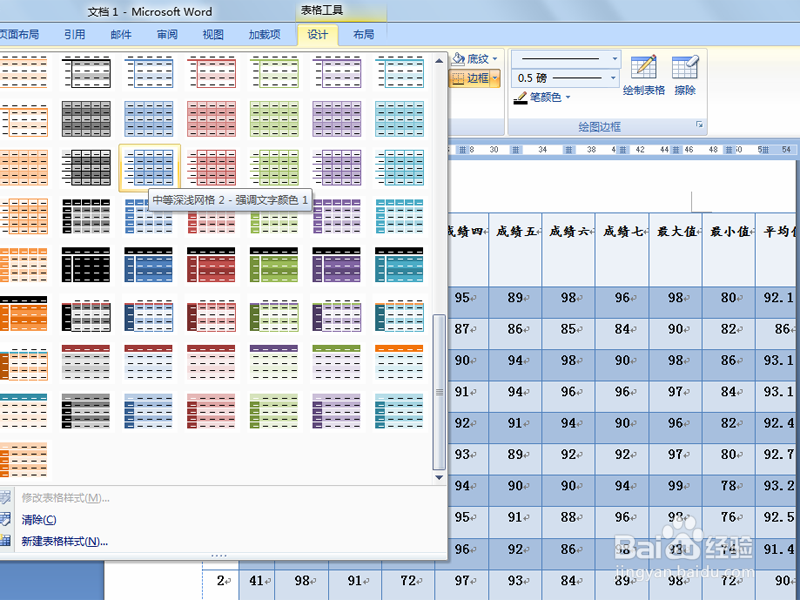The width and height of the screenshot is (800, 600).
Task: Open the 视图 tab
Action: pos(213,35)
